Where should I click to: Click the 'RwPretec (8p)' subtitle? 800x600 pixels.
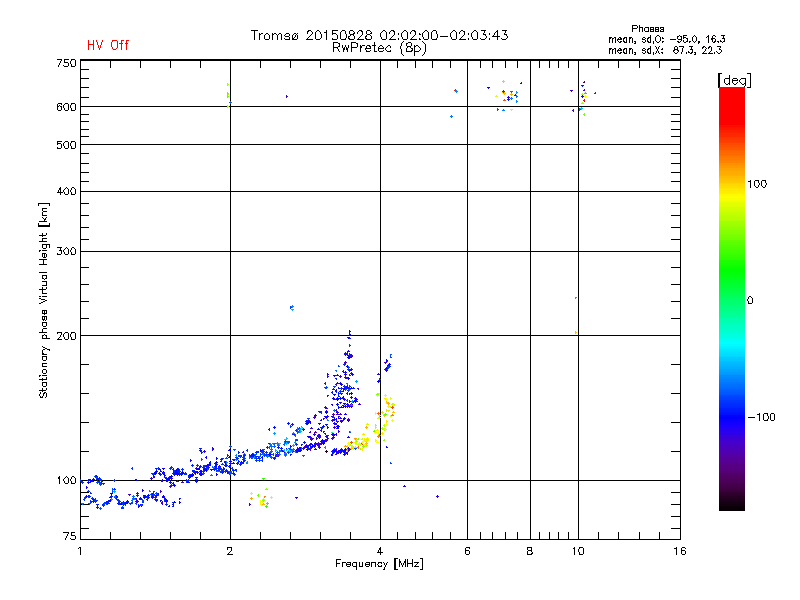click(x=379, y=48)
